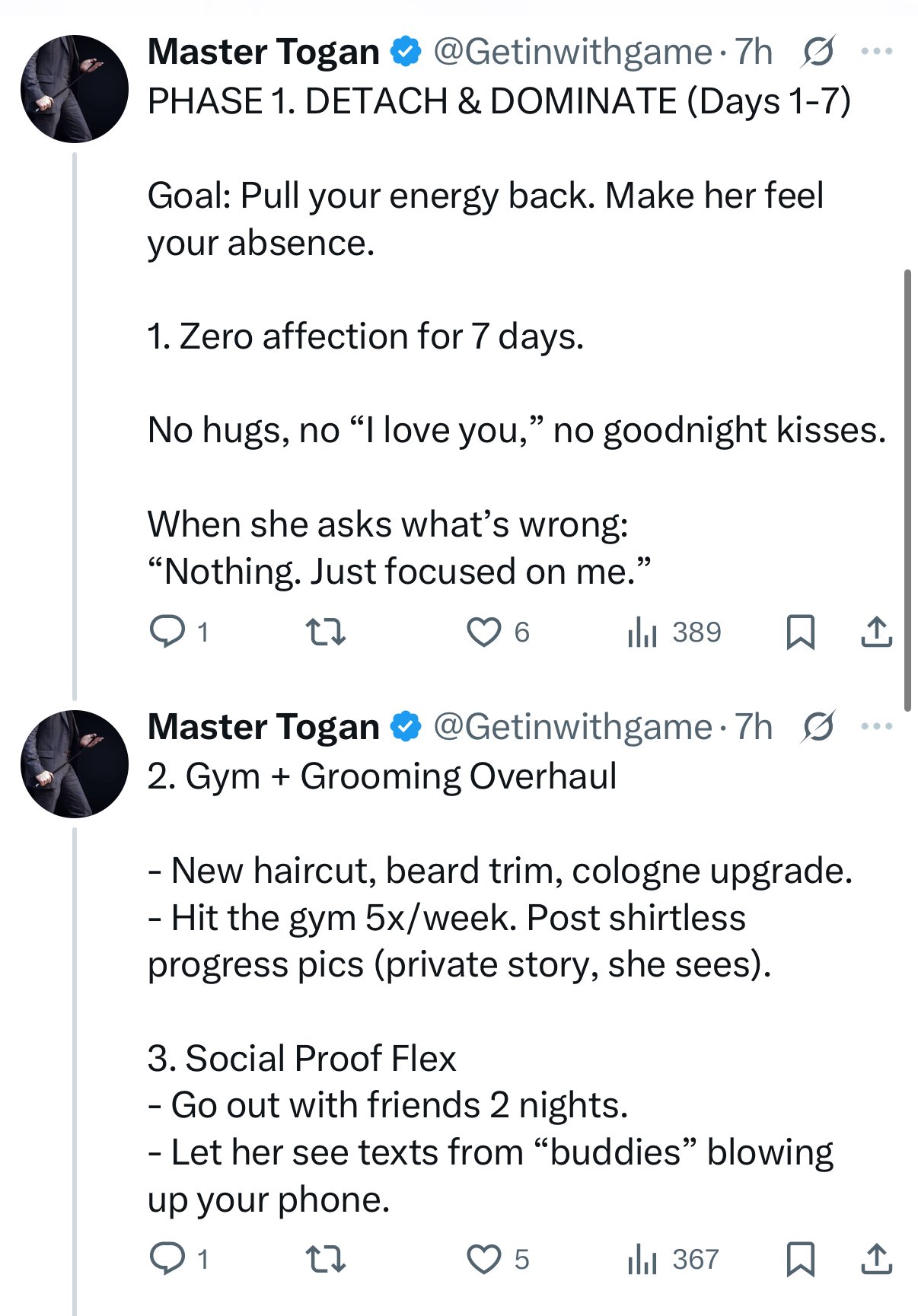Repost the Gym + Grooming tweet
The height and width of the screenshot is (1316, 918).
[326, 1259]
